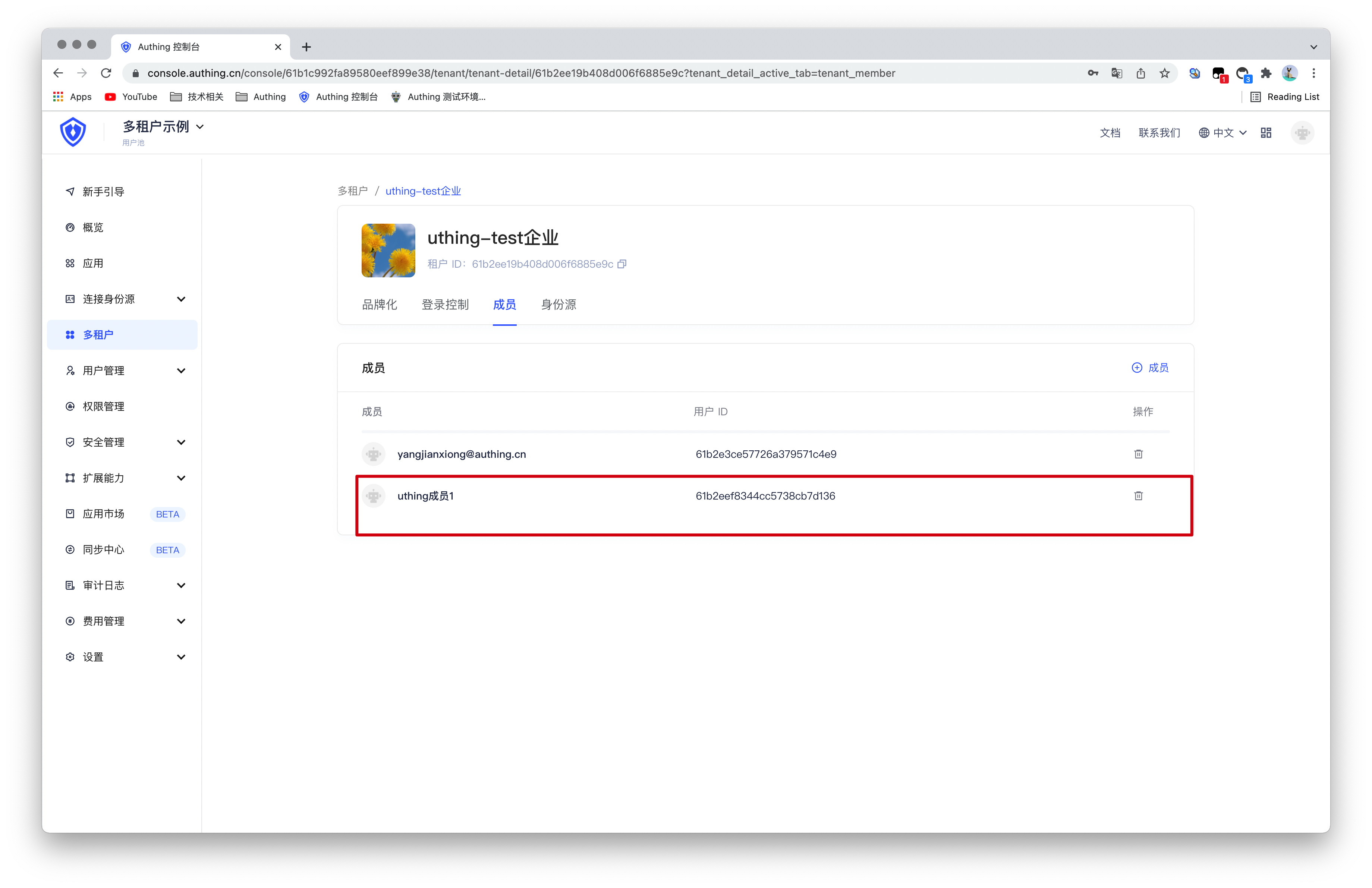Click the Authing shield logo
1372x888 pixels.
coord(73,133)
